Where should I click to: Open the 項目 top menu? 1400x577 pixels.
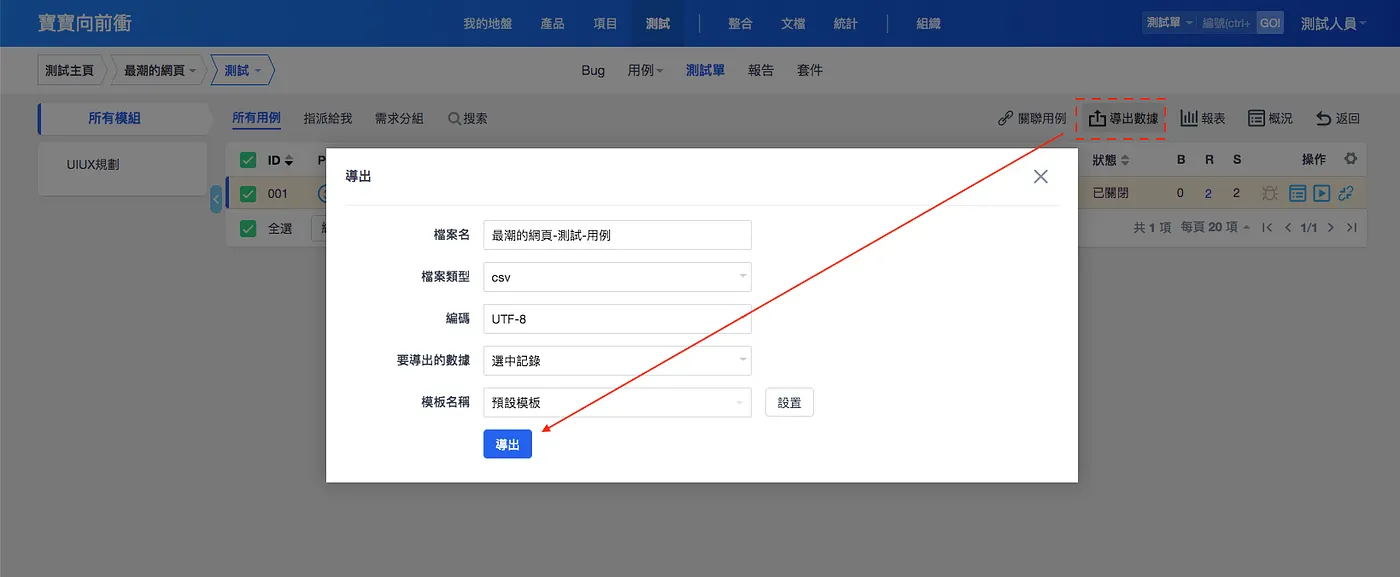605,23
